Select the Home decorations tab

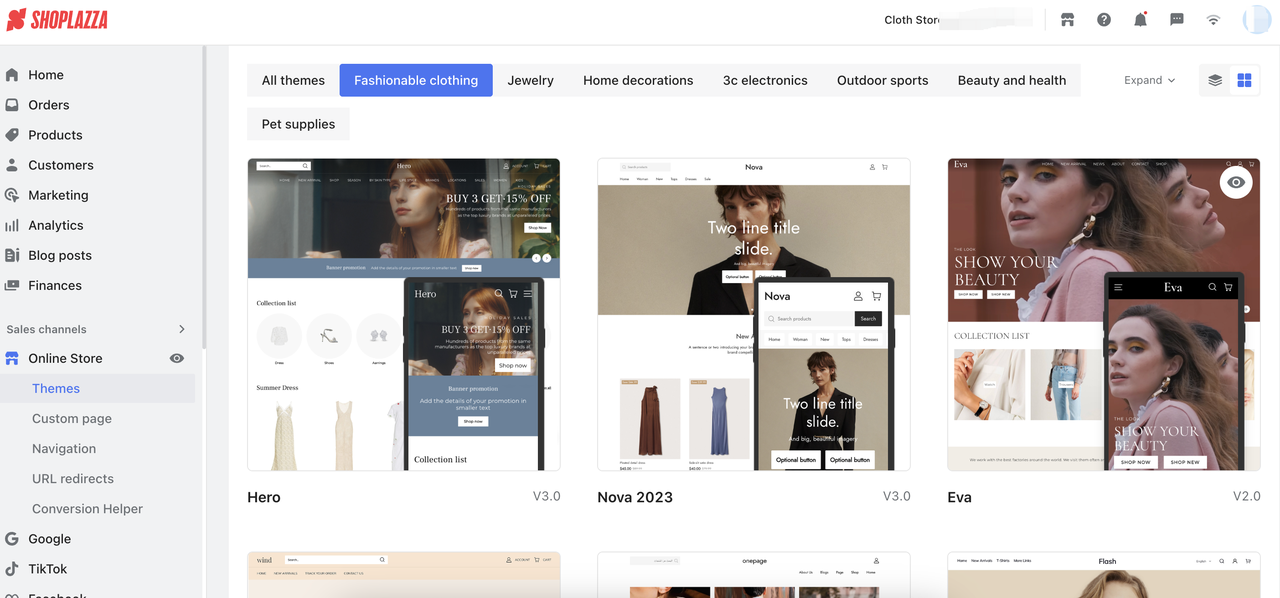tap(638, 80)
